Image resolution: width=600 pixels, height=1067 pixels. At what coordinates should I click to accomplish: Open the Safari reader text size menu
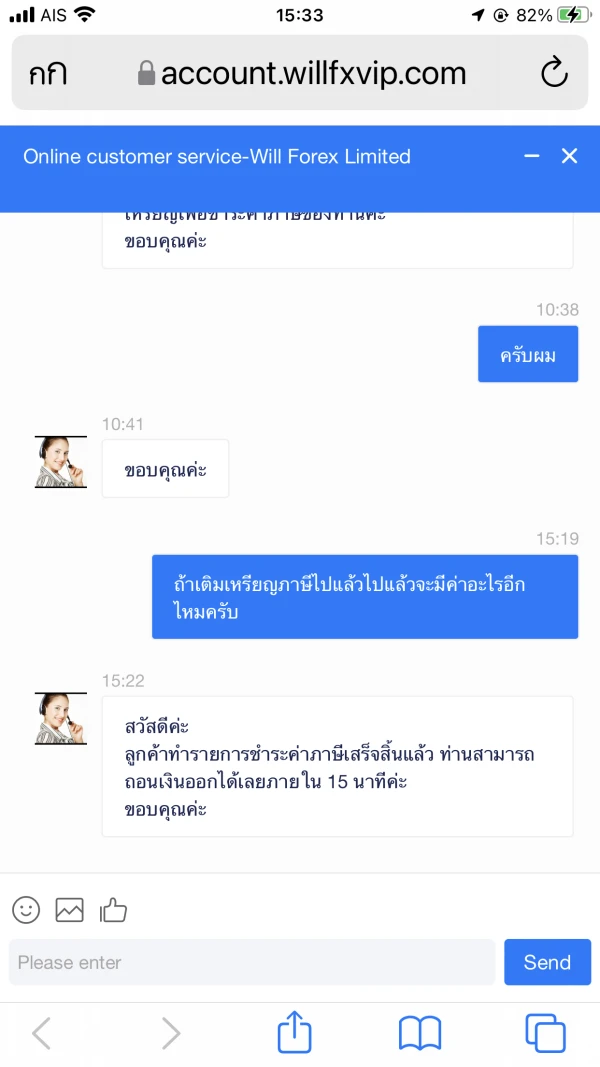click(x=48, y=72)
